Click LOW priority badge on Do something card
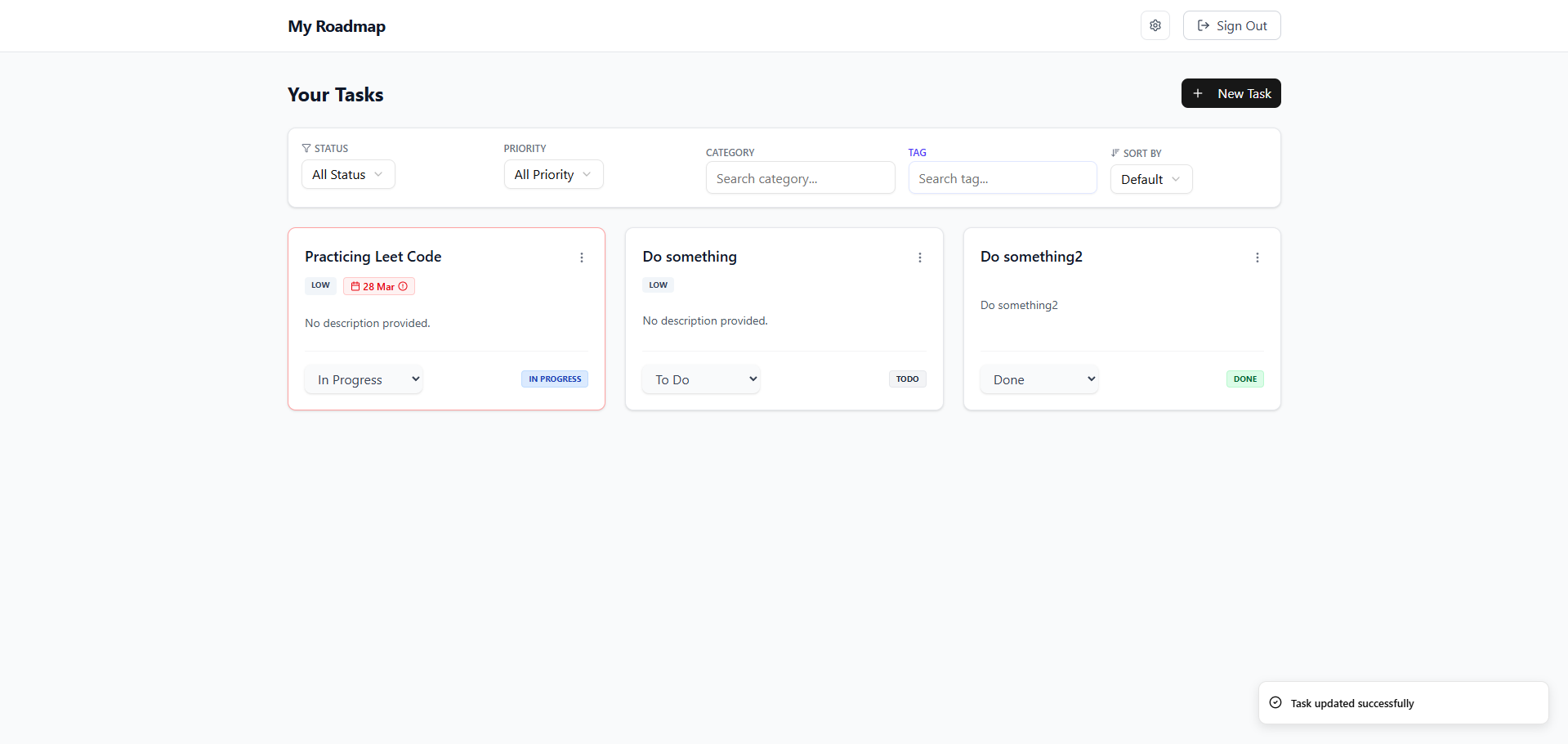The height and width of the screenshot is (744, 1568). [658, 285]
